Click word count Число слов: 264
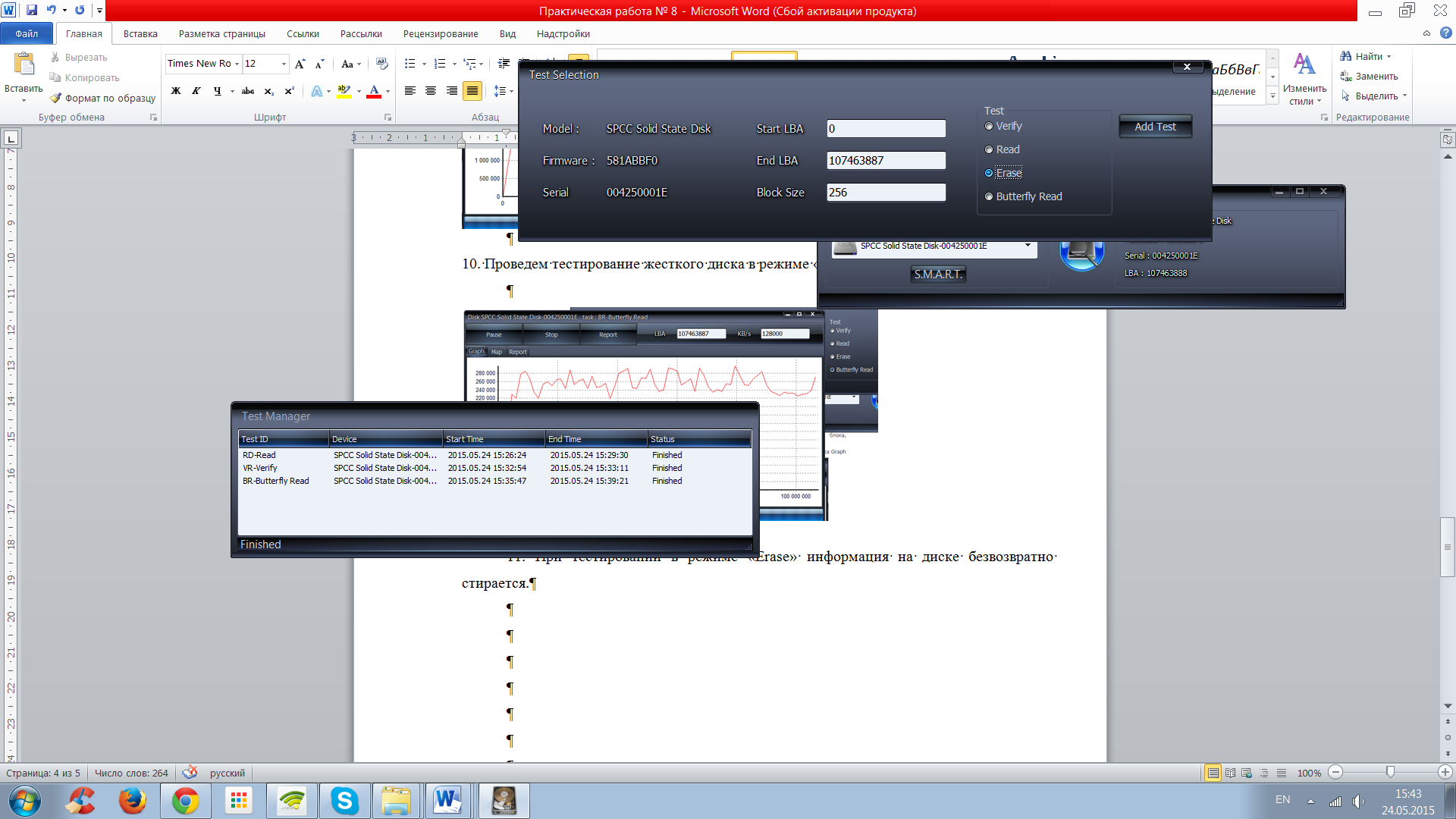This screenshot has height=819, width=1456. click(131, 773)
